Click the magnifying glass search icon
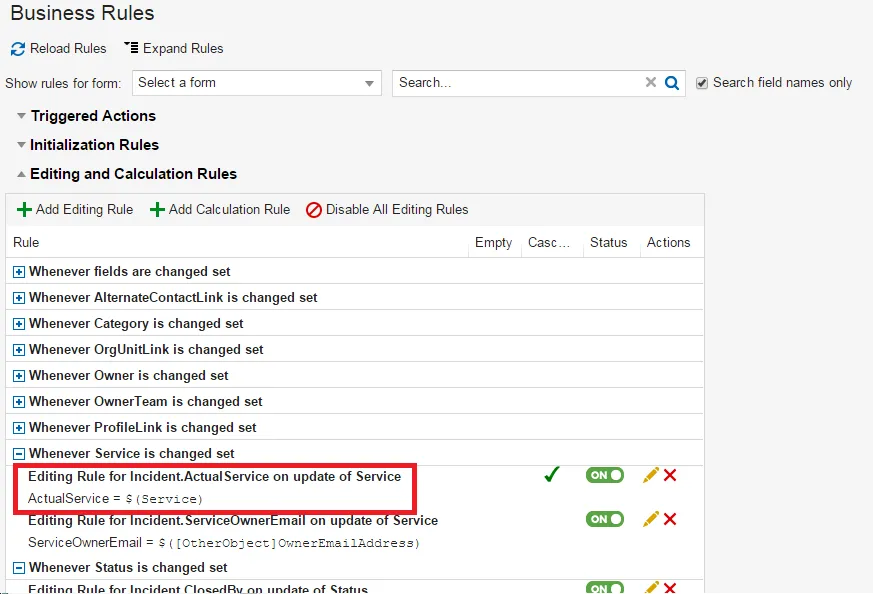This screenshot has height=594, width=873. tap(672, 83)
